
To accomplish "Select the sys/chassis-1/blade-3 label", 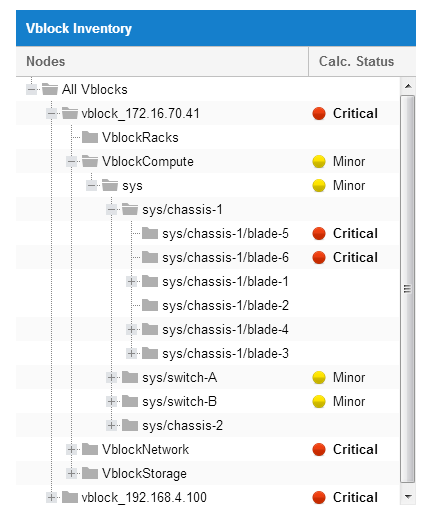I will (225, 353).
